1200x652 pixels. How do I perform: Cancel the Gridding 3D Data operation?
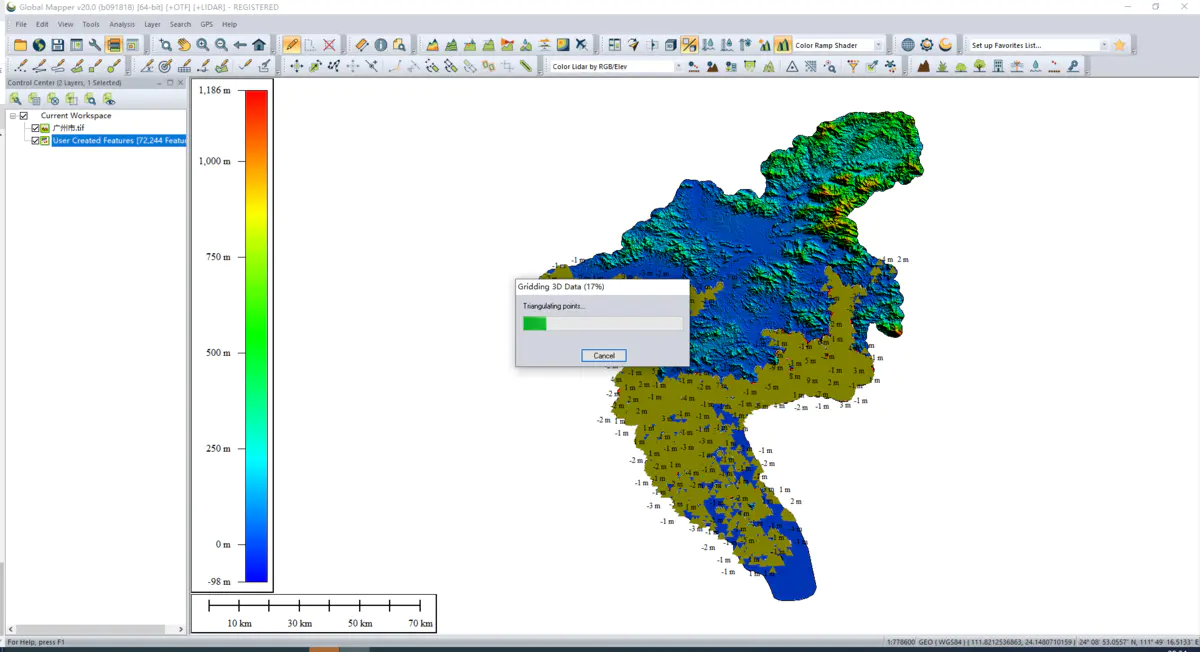604,356
